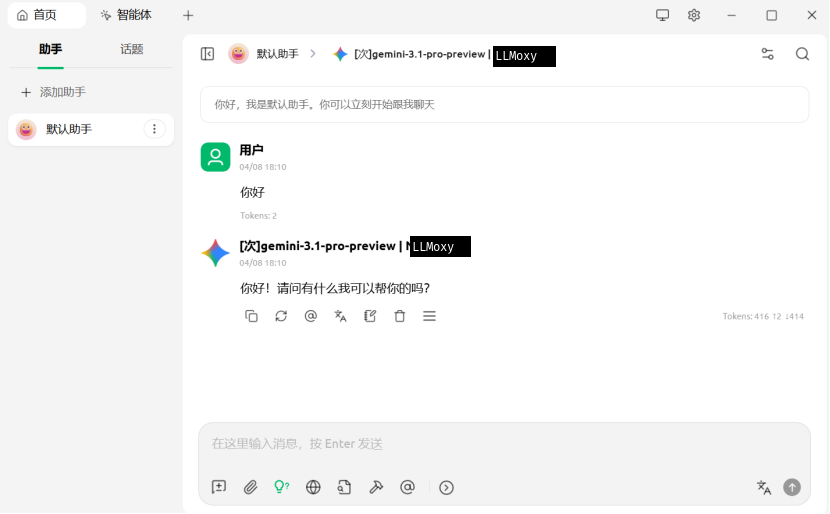Open the search in conversation icon
Image resolution: width=830 pixels, height=514 pixels.
[x=802, y=54]
